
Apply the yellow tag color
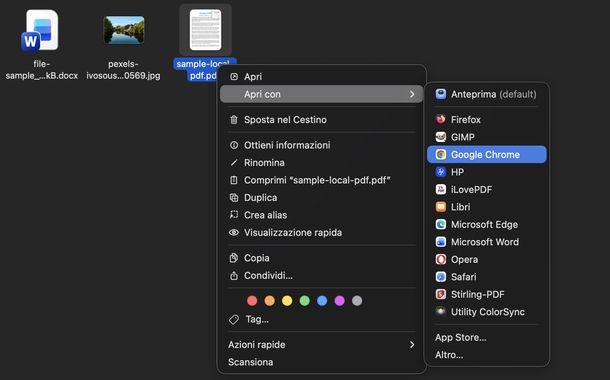click(x=287, y=301)
